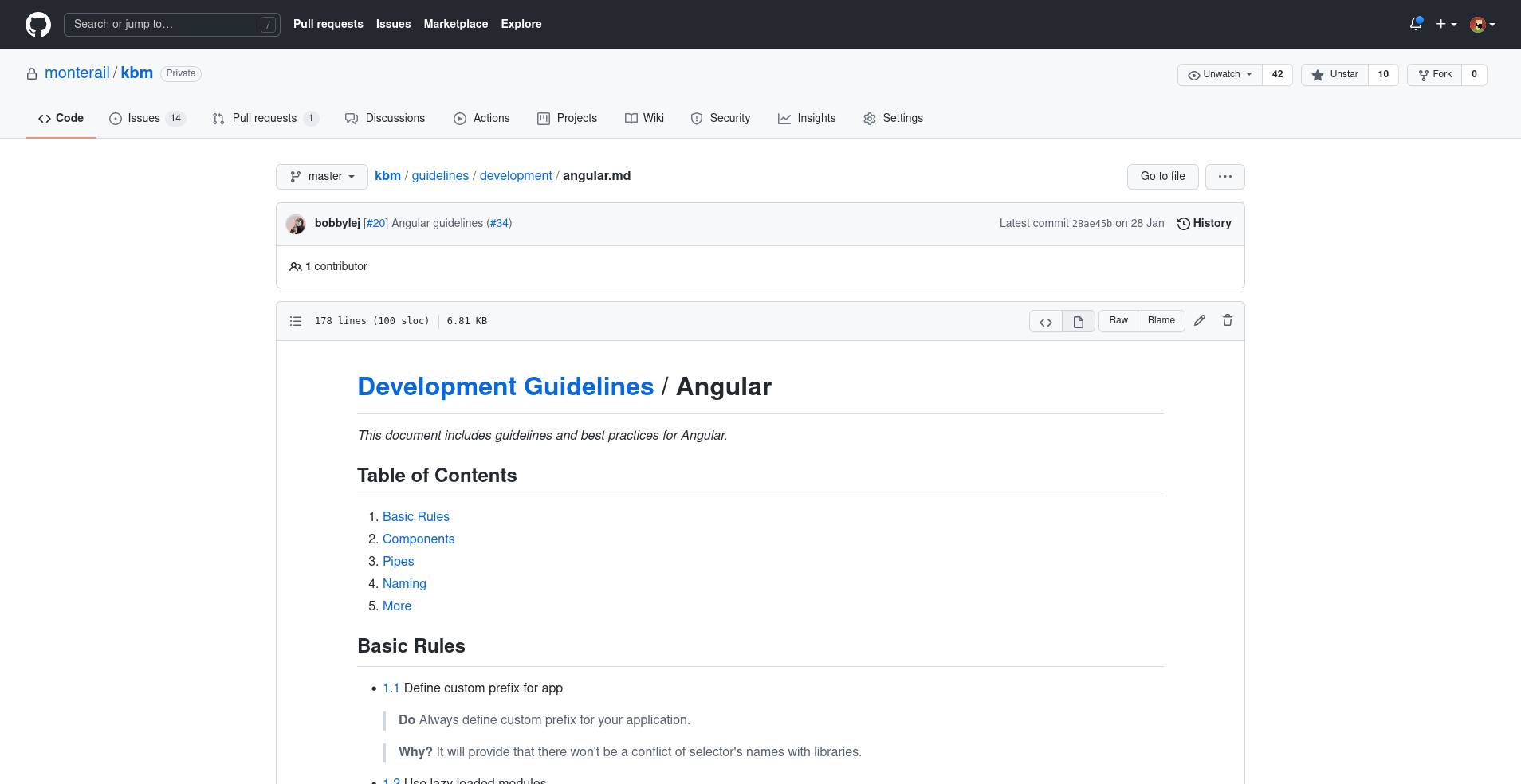Display the rendered blob view
The height and width of the screenshot is (784, 1521).
(x=1078, y=321)
